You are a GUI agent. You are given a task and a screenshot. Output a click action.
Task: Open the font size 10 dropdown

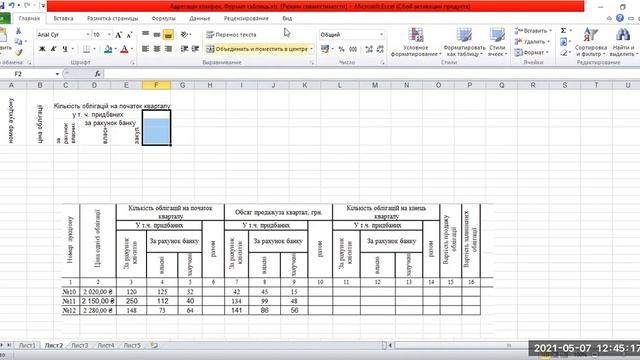pyautogui.click(x=109, y=35)
